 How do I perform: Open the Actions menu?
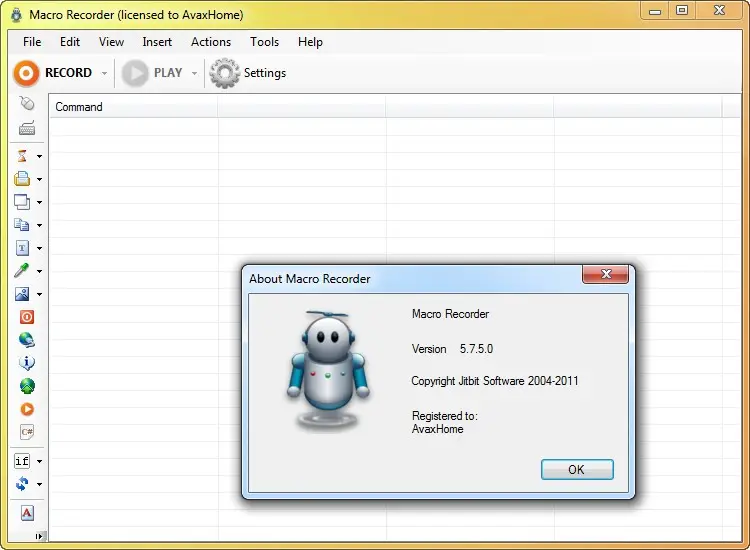point(211,42)
